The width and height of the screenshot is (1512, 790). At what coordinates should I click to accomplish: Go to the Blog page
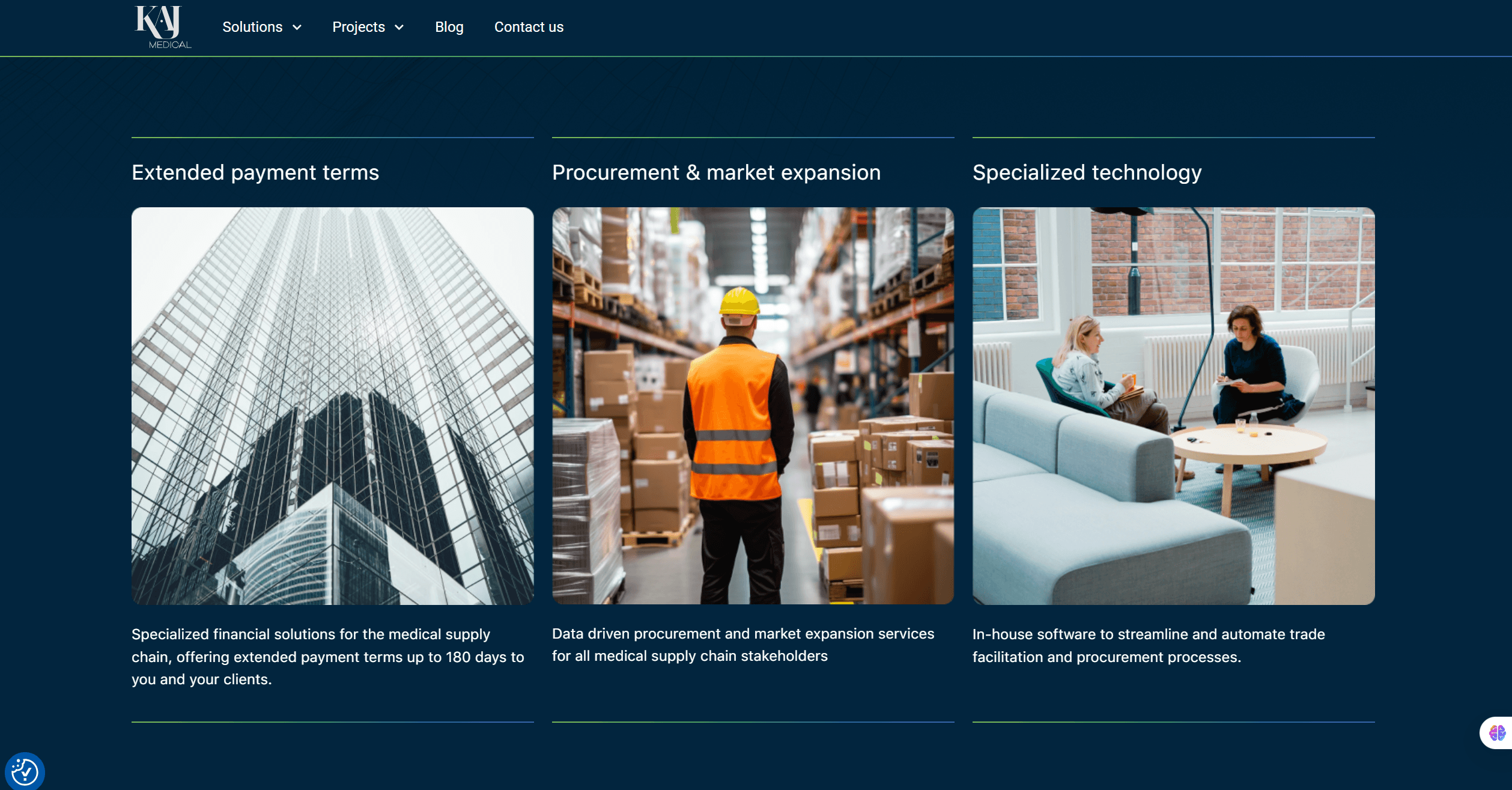449,27
